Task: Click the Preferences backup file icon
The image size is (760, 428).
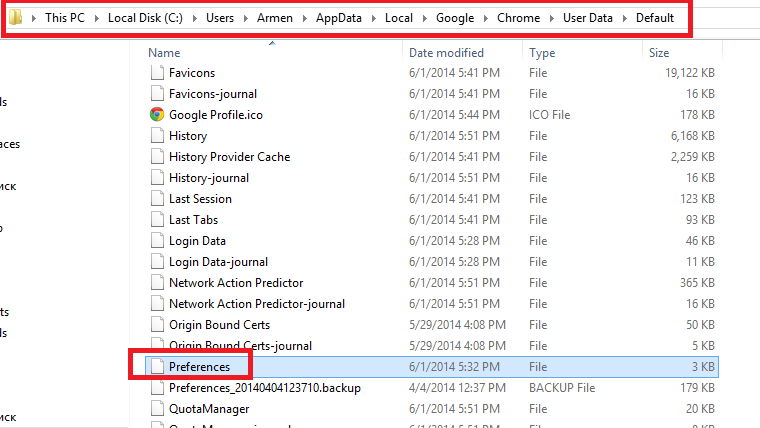Action: point(157,388)
